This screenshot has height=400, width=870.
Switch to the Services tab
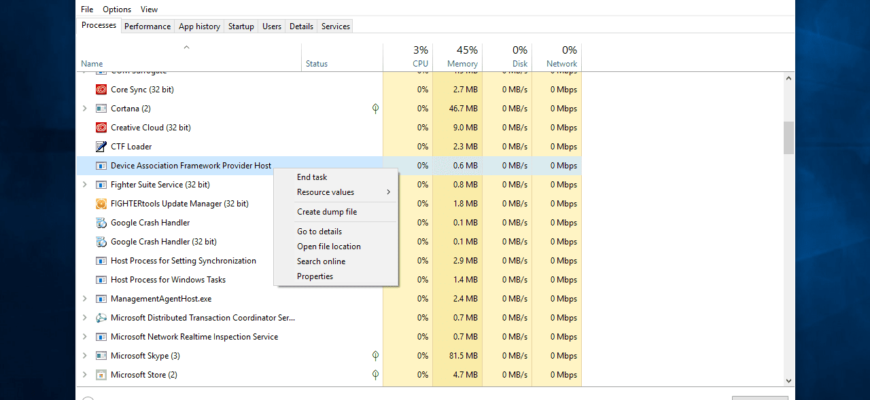pos(336,26)
